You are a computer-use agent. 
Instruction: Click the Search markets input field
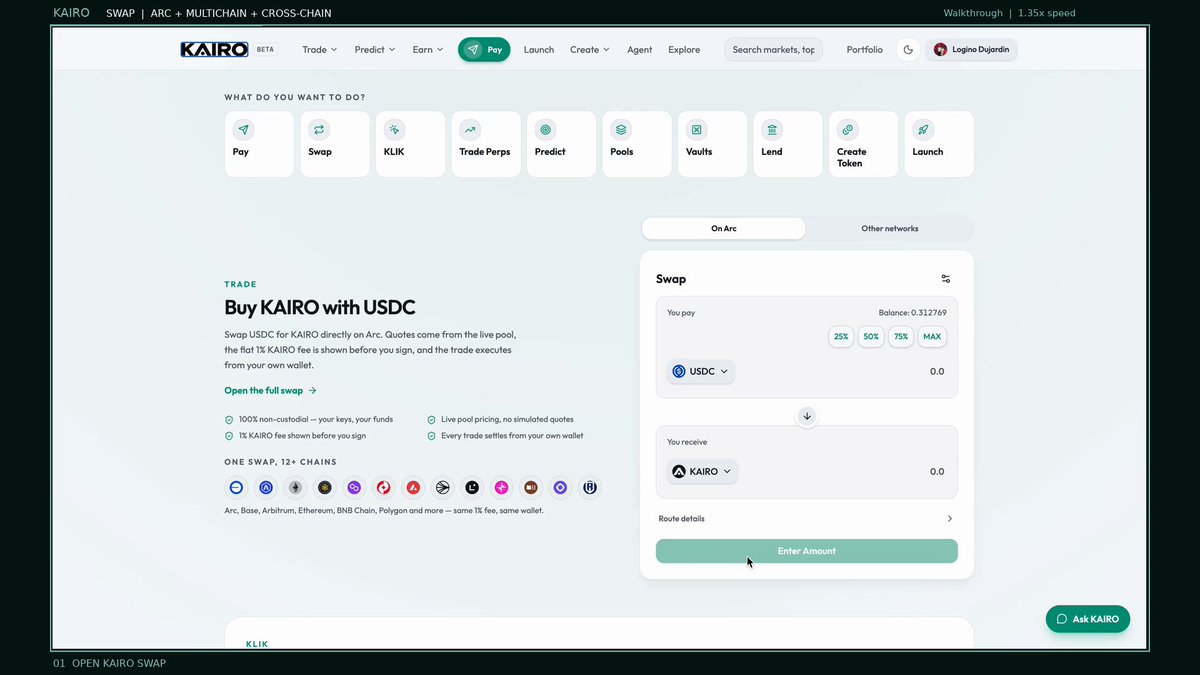pos(774,49)
